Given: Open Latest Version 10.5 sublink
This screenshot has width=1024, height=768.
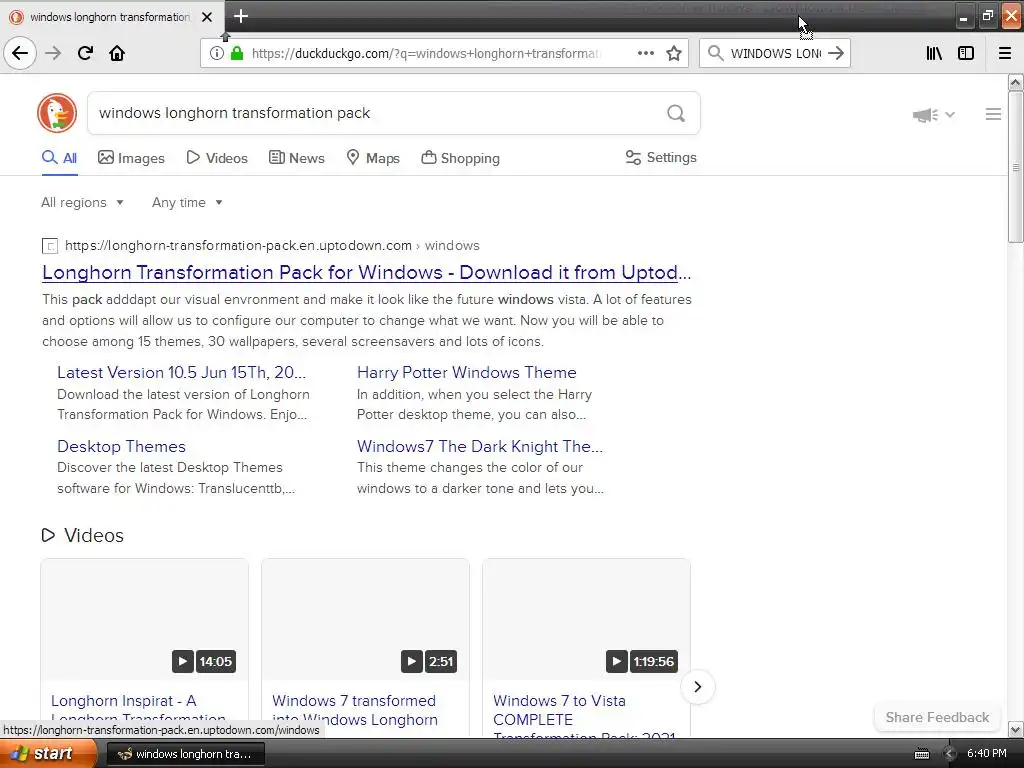Looking at the screenshot, I should [x=182, y=372].
